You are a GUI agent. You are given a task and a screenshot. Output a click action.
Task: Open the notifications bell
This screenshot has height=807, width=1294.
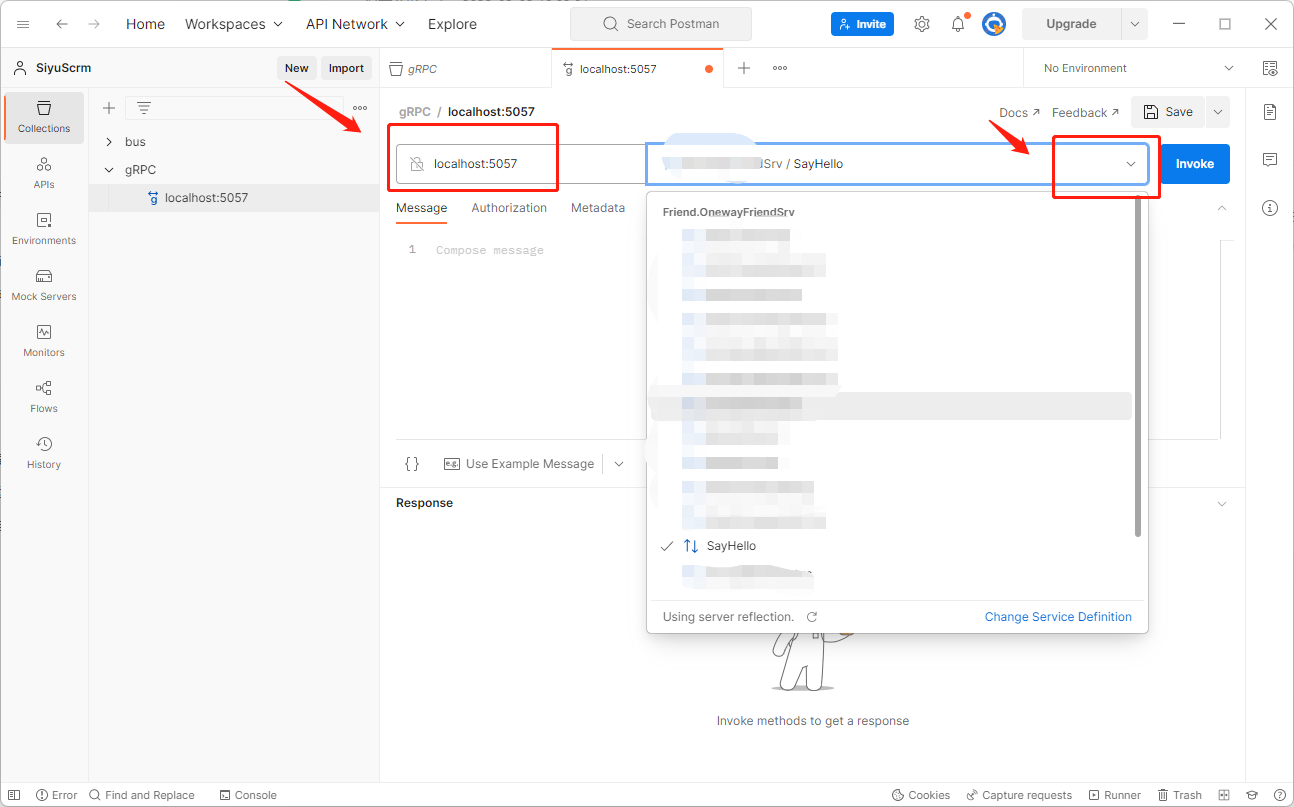959,24
